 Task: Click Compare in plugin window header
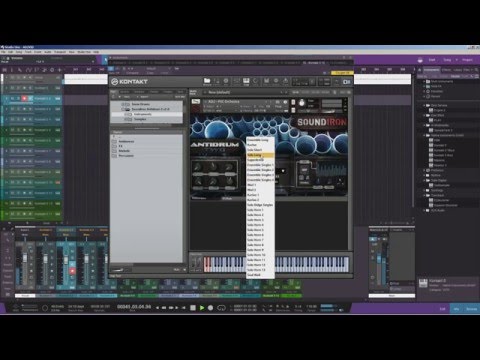point(132,73)
